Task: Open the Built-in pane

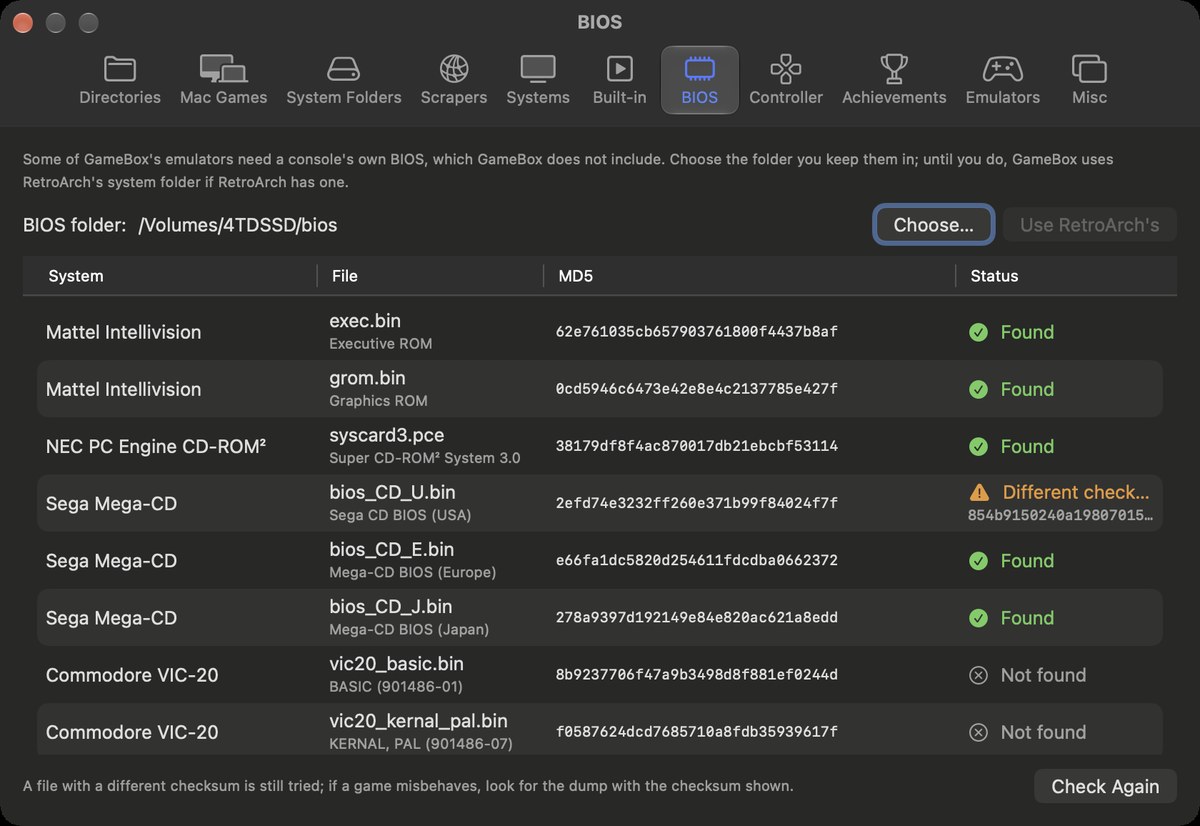Action: pyautogui.click(x=620, y=80)
